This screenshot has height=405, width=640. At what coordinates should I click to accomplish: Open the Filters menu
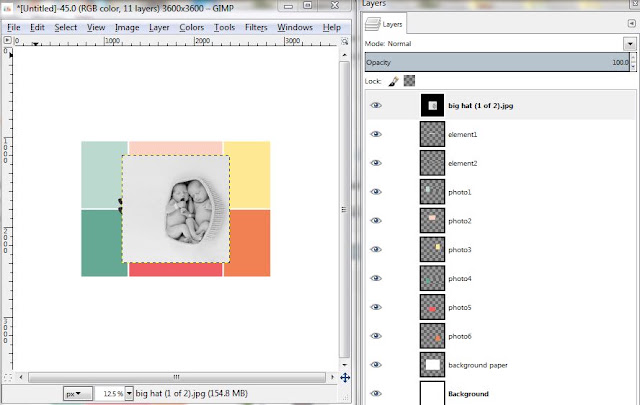pos(256,27)
